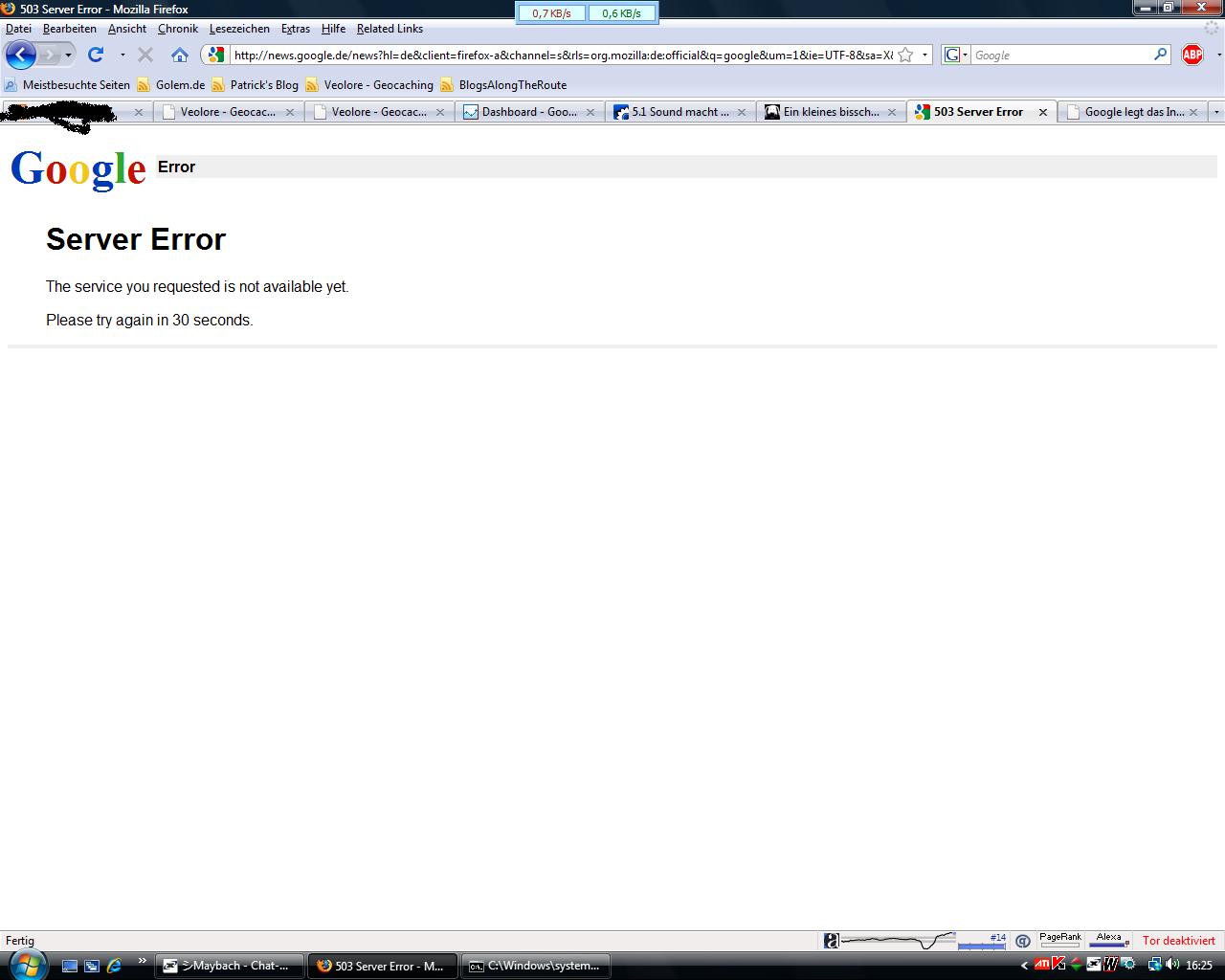The image size is (1225, 980).
Task: Expand Quick Launch overflow chevron
Action: coord(143,961)
